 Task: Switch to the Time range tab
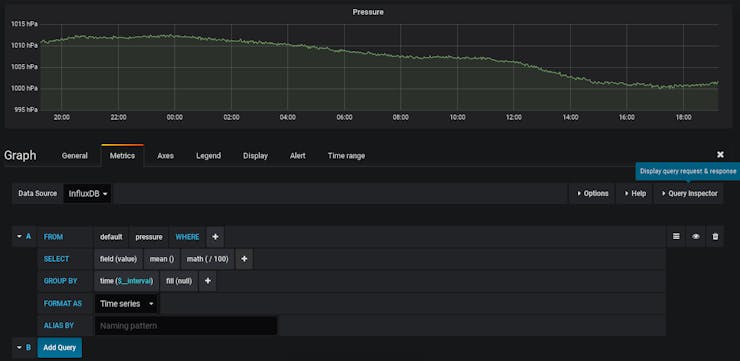[x=346, y=156]
